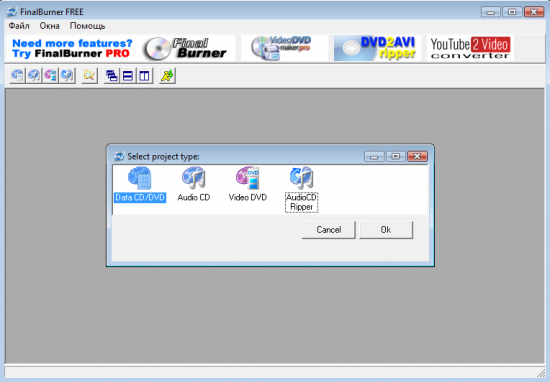The width and height of the screenshot is (550, 382).
Task: Select the AudioCD Ripper project type
Action: pyautogui.click(x=302, y=189)
